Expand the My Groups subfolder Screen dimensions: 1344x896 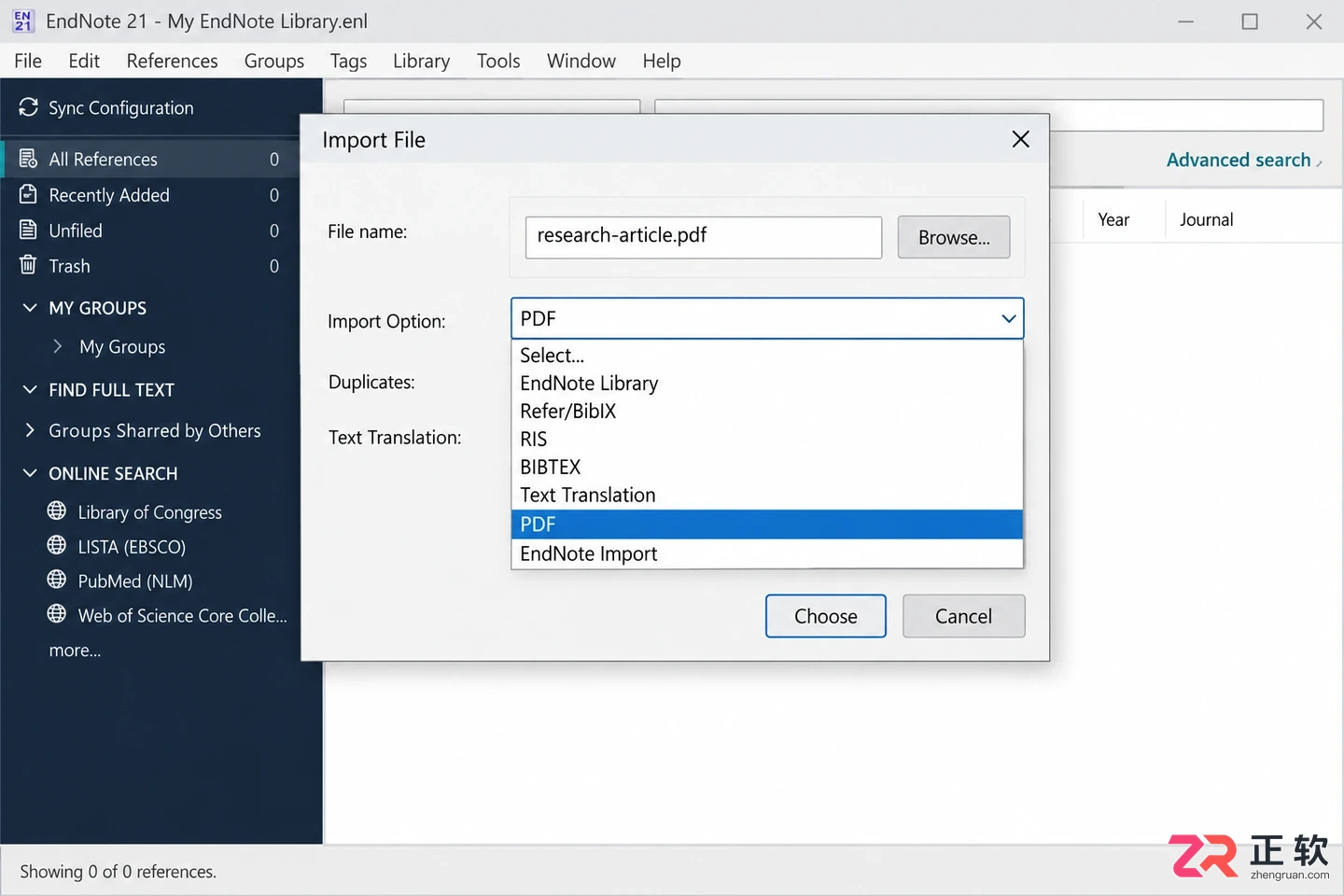click(58, 346)
